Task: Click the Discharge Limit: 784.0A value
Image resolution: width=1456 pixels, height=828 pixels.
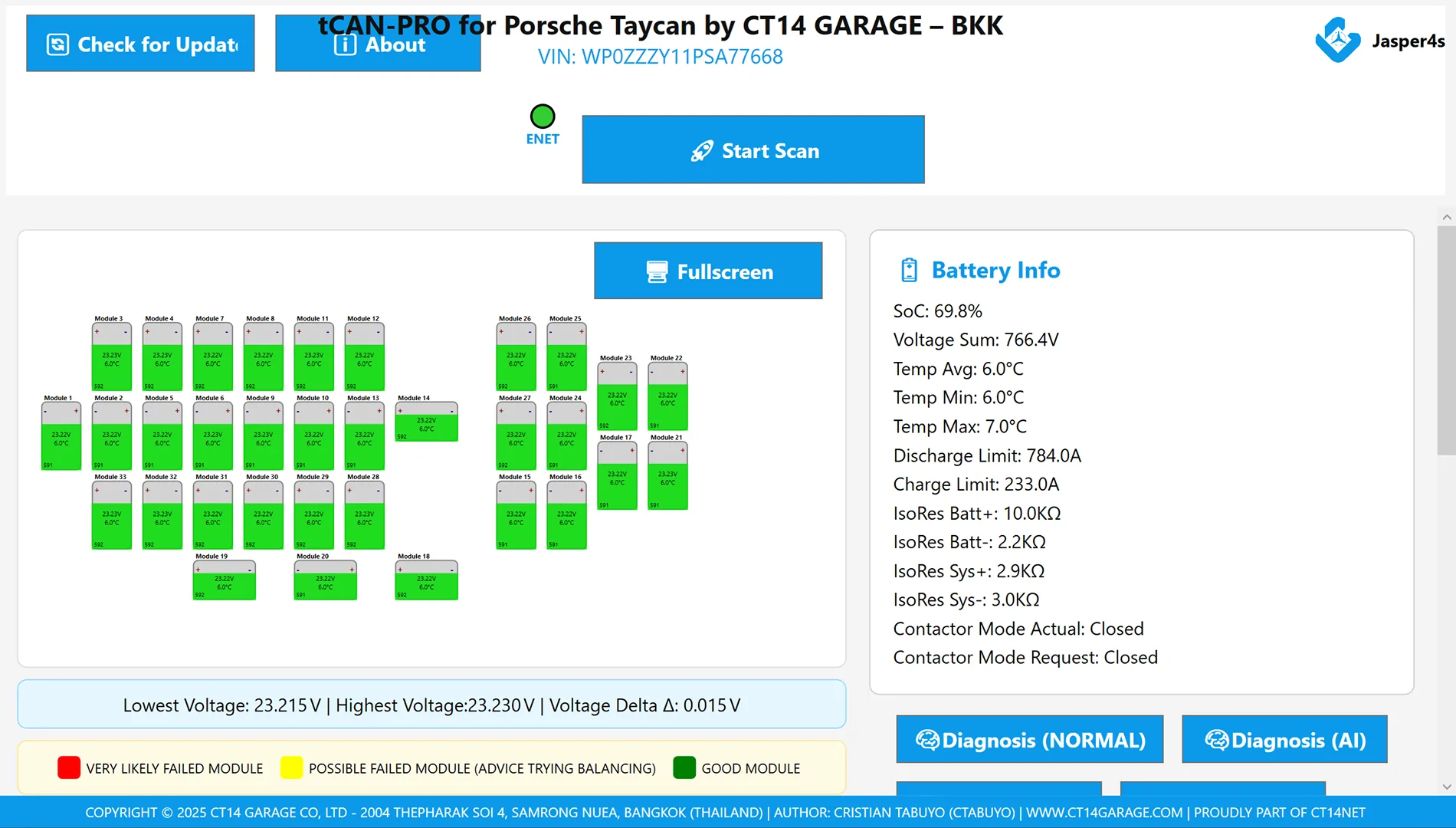Action: [987, 455]
